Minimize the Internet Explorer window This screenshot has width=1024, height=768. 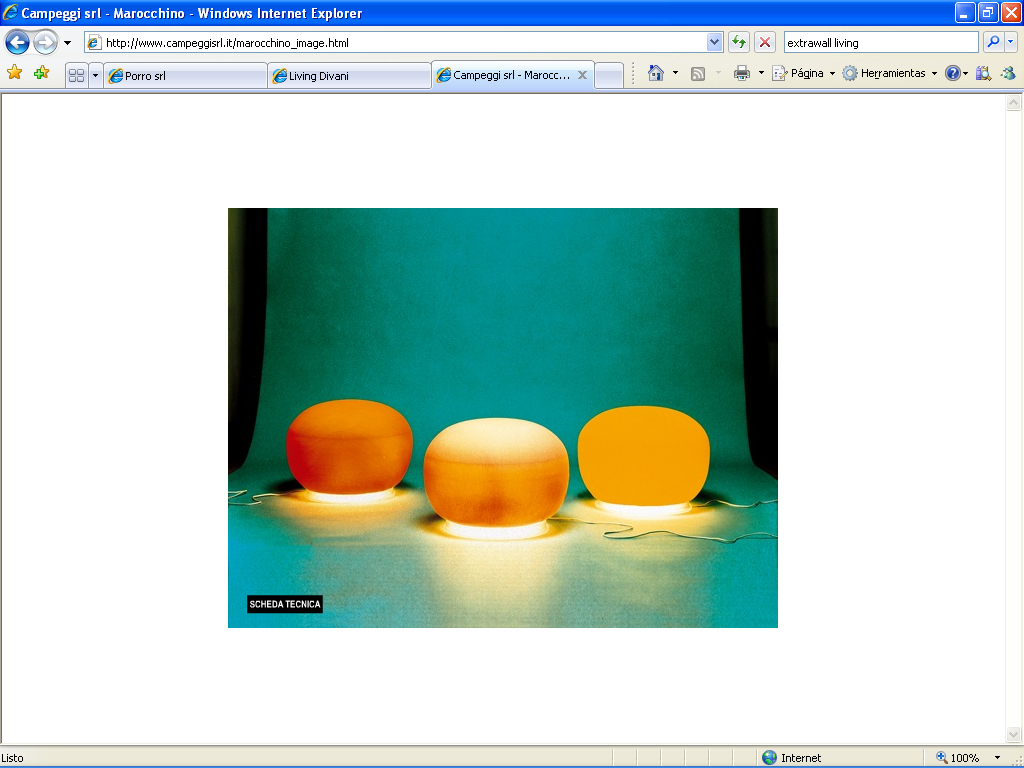pyautogui.click(x=965, y=13)
